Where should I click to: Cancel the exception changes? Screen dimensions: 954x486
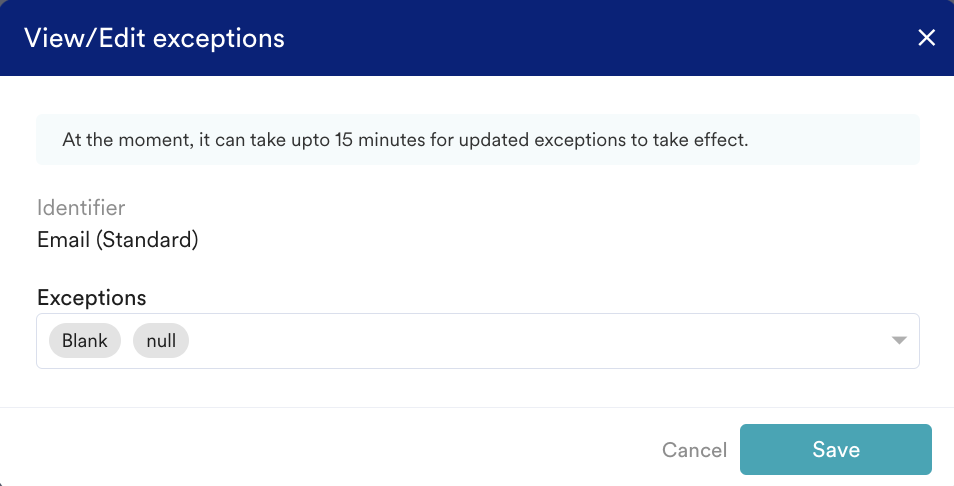[x=694, y=450]
